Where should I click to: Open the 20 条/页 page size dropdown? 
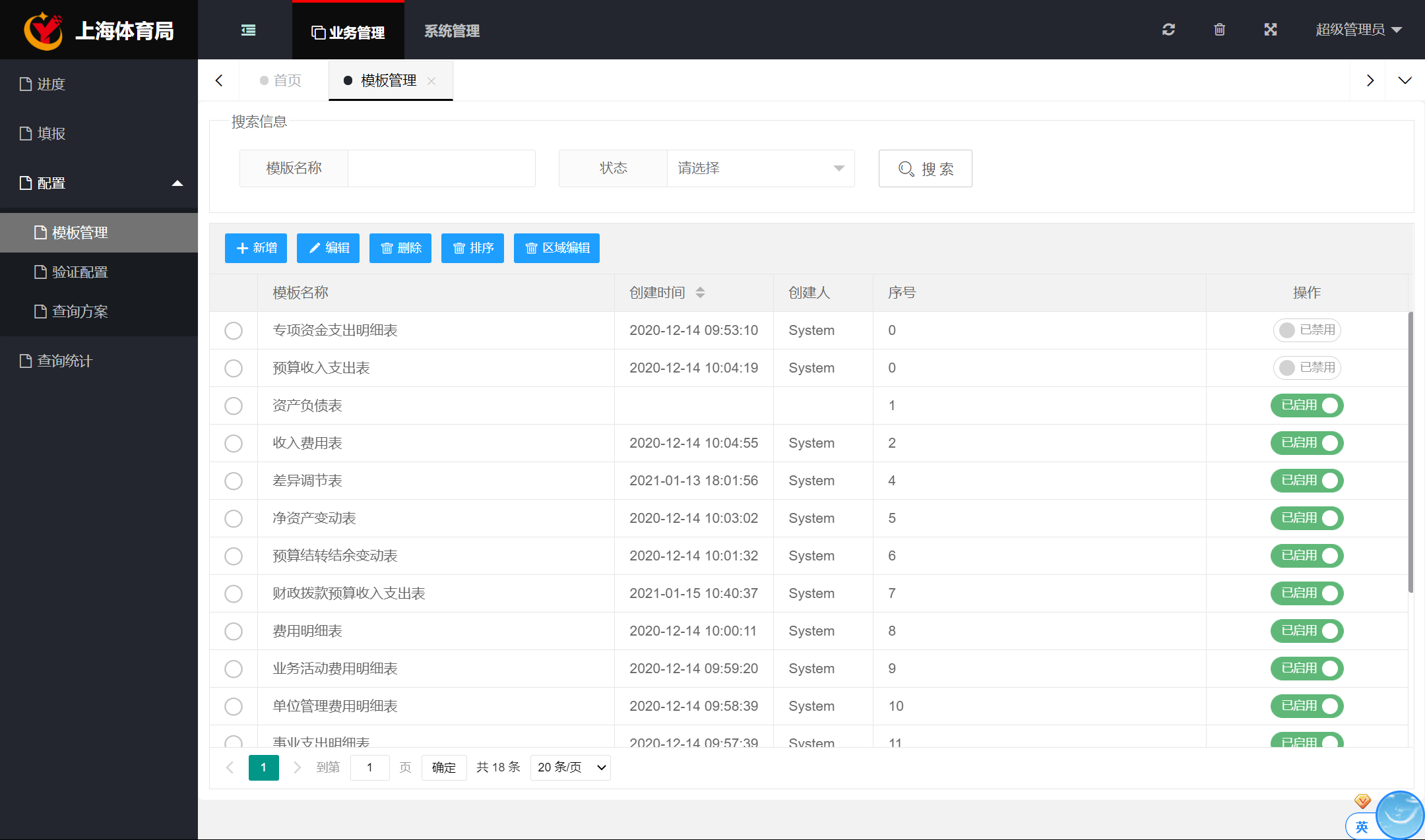pyautogui.click(x=571, y=767)
